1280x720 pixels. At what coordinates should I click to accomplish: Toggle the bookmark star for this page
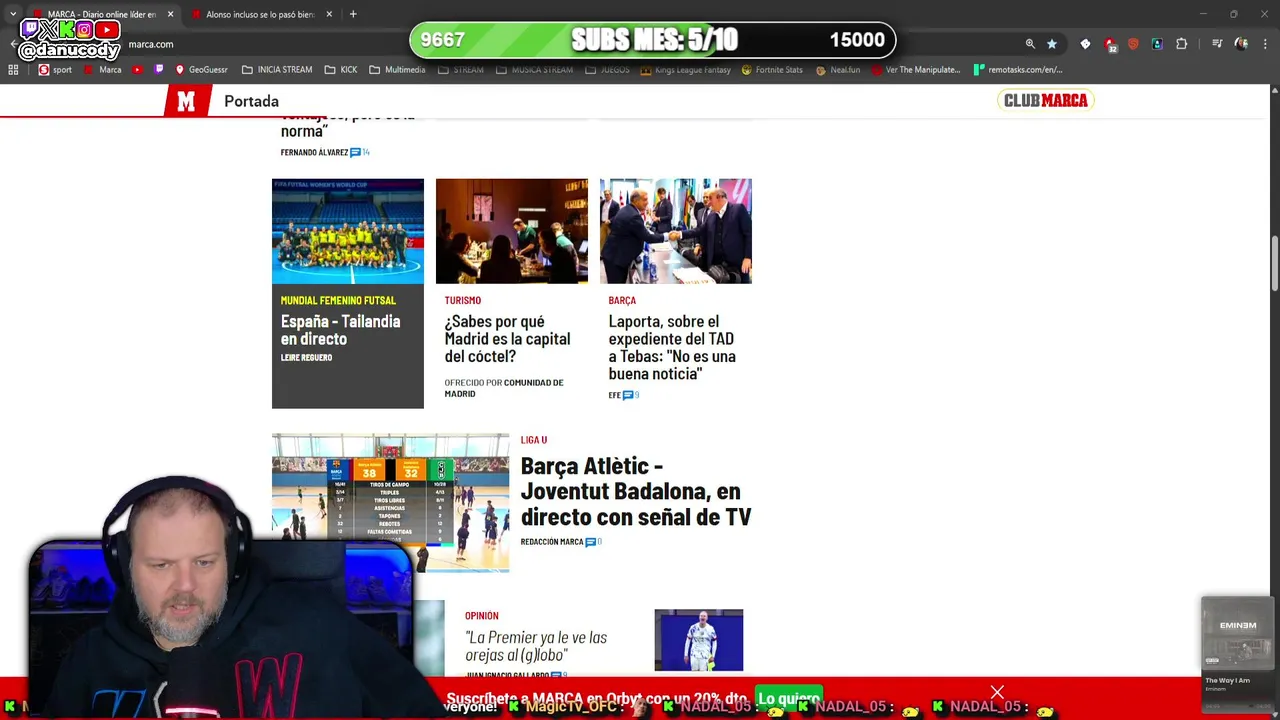[x=1052, y=44]
